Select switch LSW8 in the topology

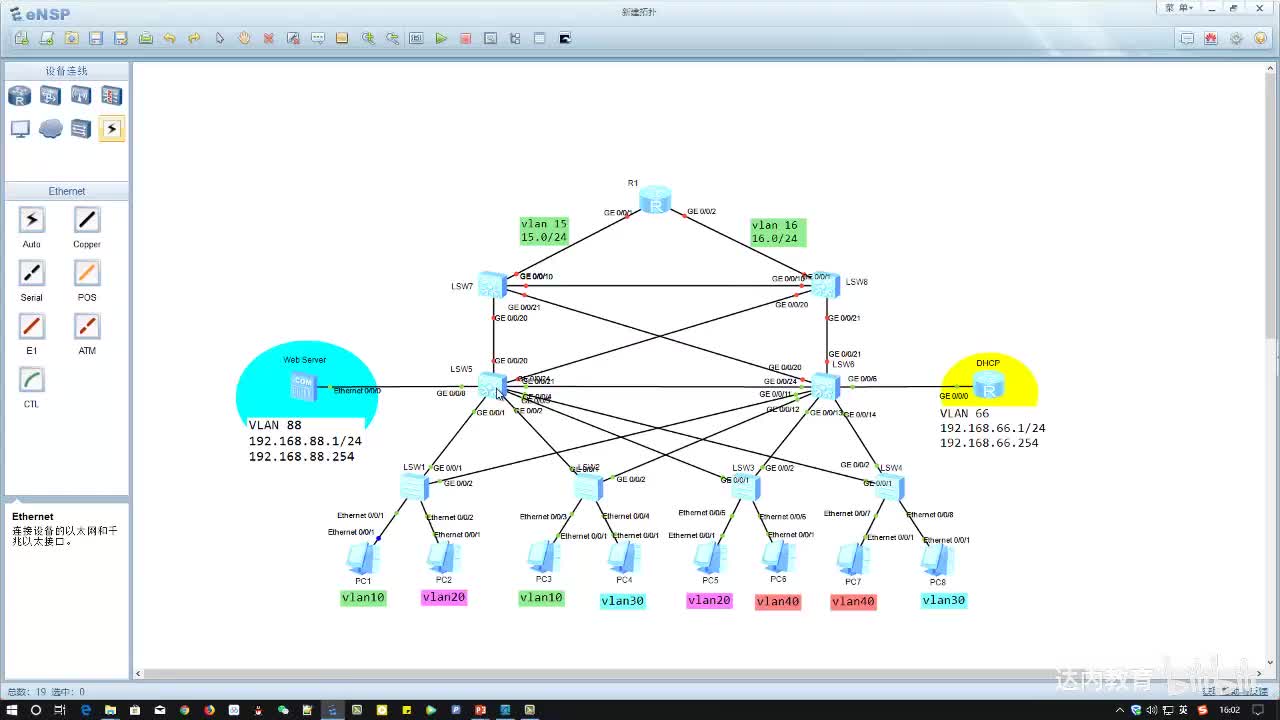[x=825, y=285]
